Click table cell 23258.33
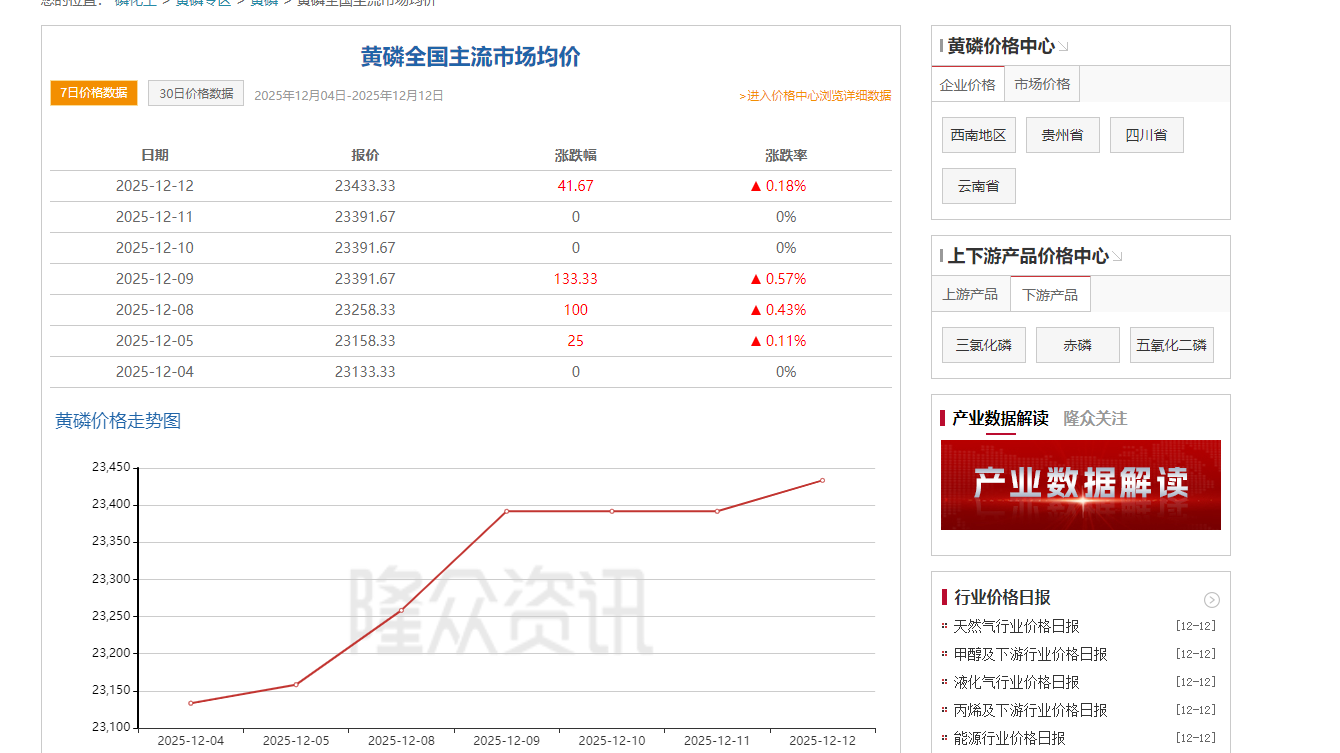Viewport: 1340px width, 753px height. coord(365,310)
